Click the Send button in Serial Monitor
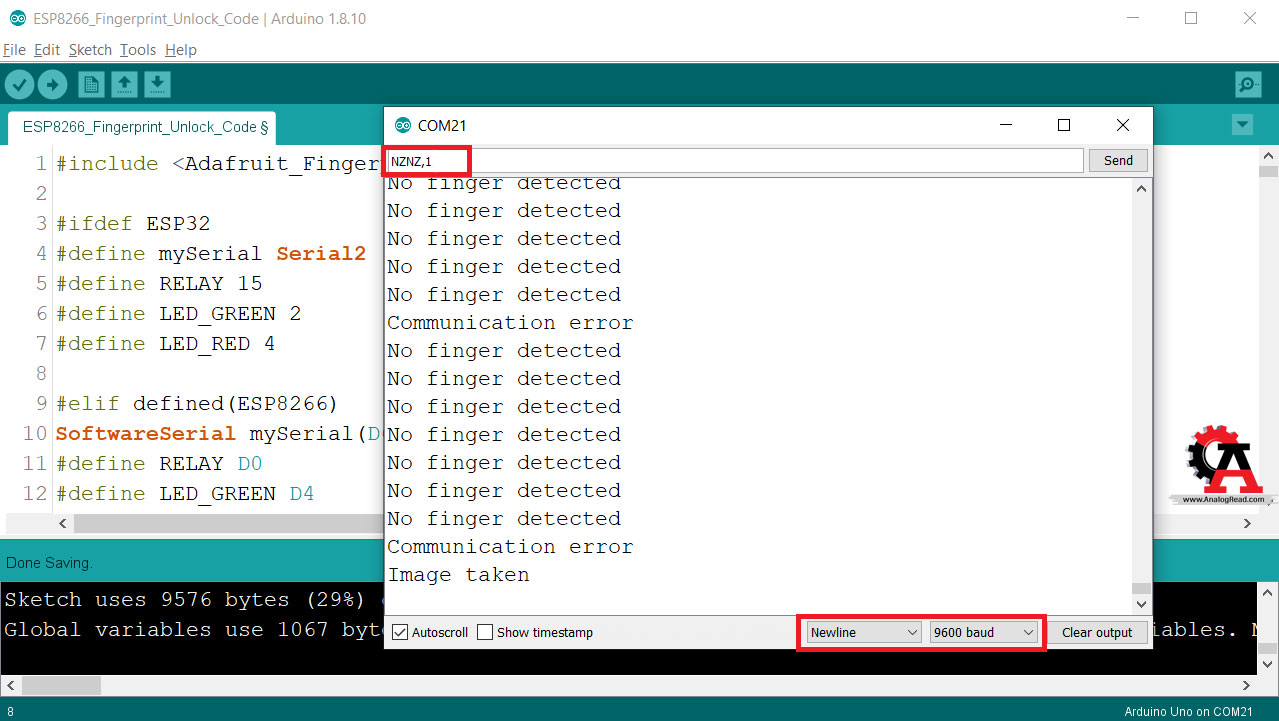The width and height of the screenshot is (1279, 721). point(1118,160)
